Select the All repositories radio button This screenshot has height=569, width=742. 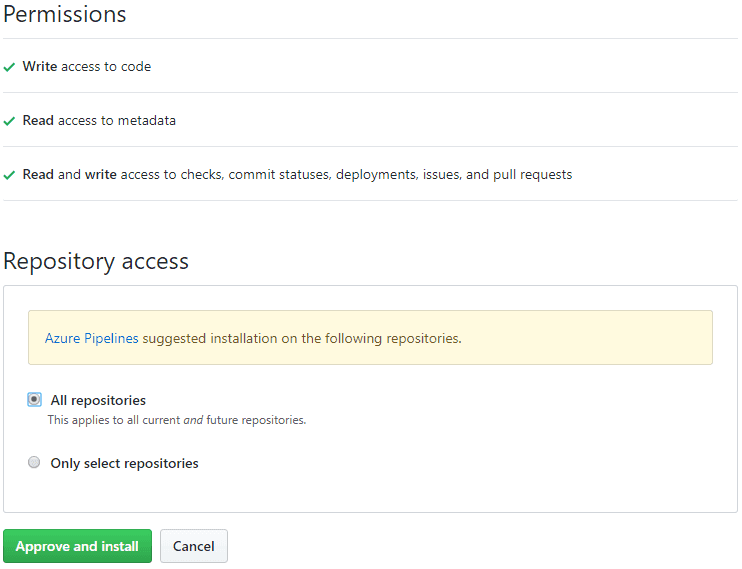34,400
